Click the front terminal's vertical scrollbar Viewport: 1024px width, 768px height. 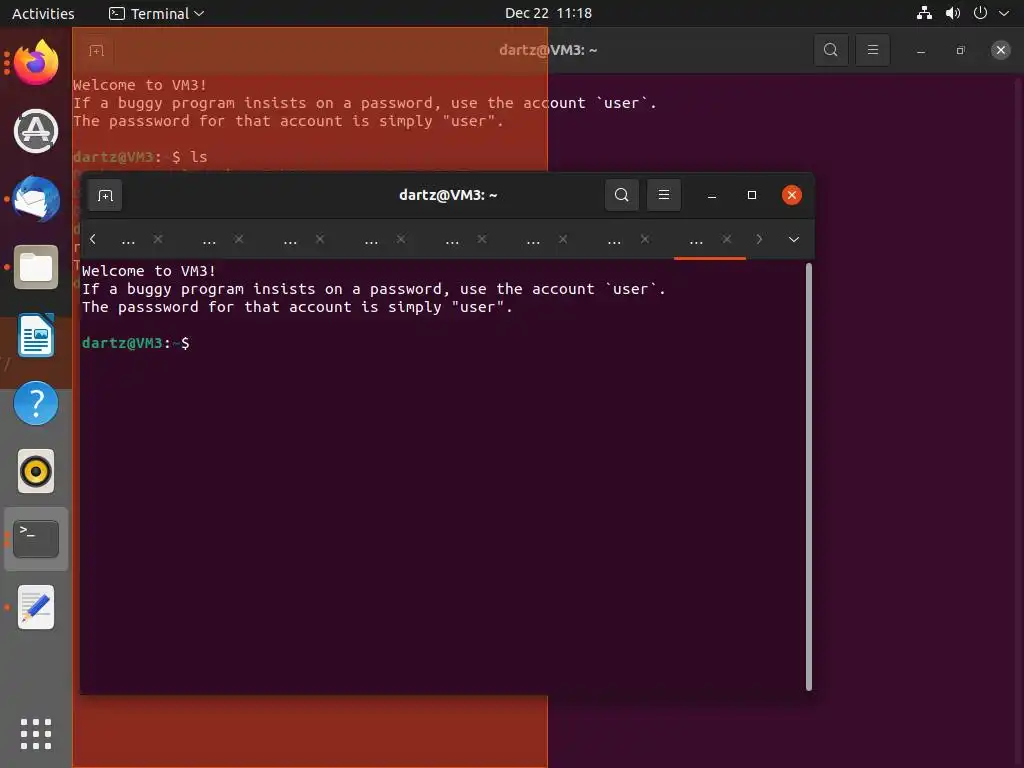[x=809, y=477]
